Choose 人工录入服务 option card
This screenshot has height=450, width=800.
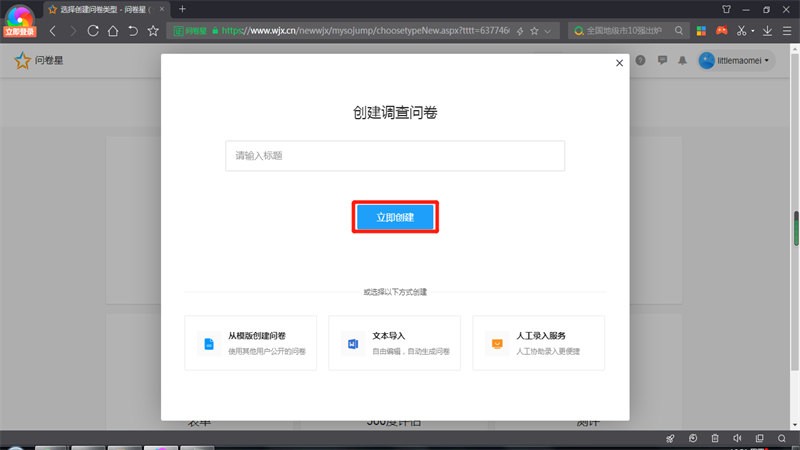click(x=538, y=343)
